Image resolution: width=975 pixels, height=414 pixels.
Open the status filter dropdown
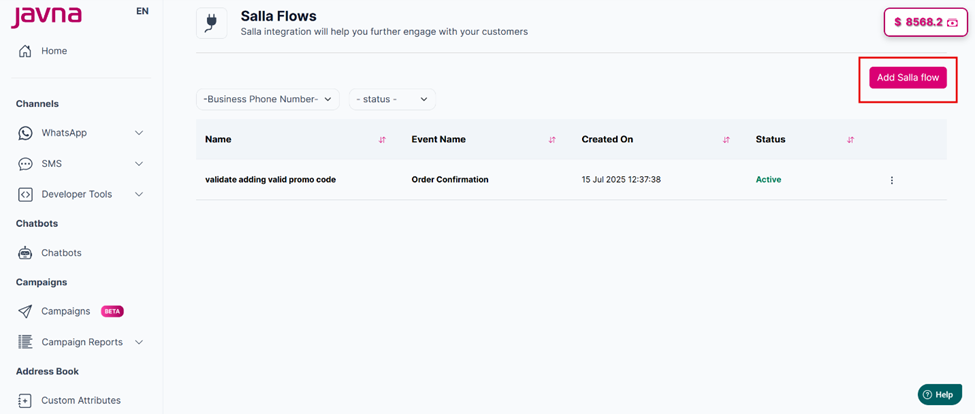(392, 99)
